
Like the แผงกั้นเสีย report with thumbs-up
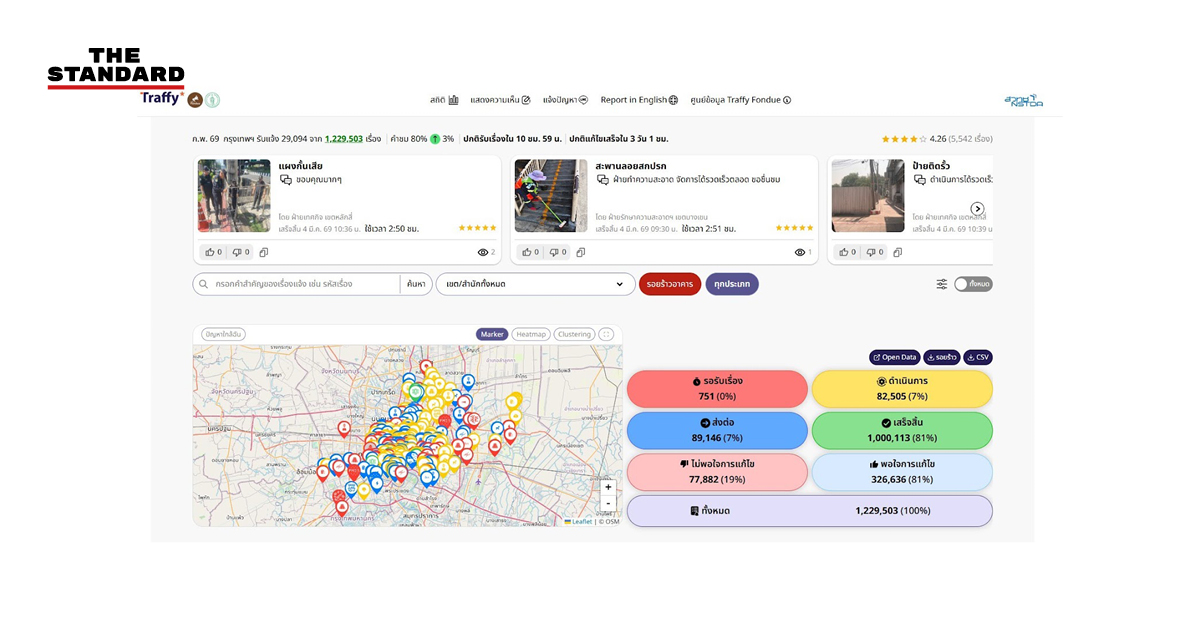213,252
